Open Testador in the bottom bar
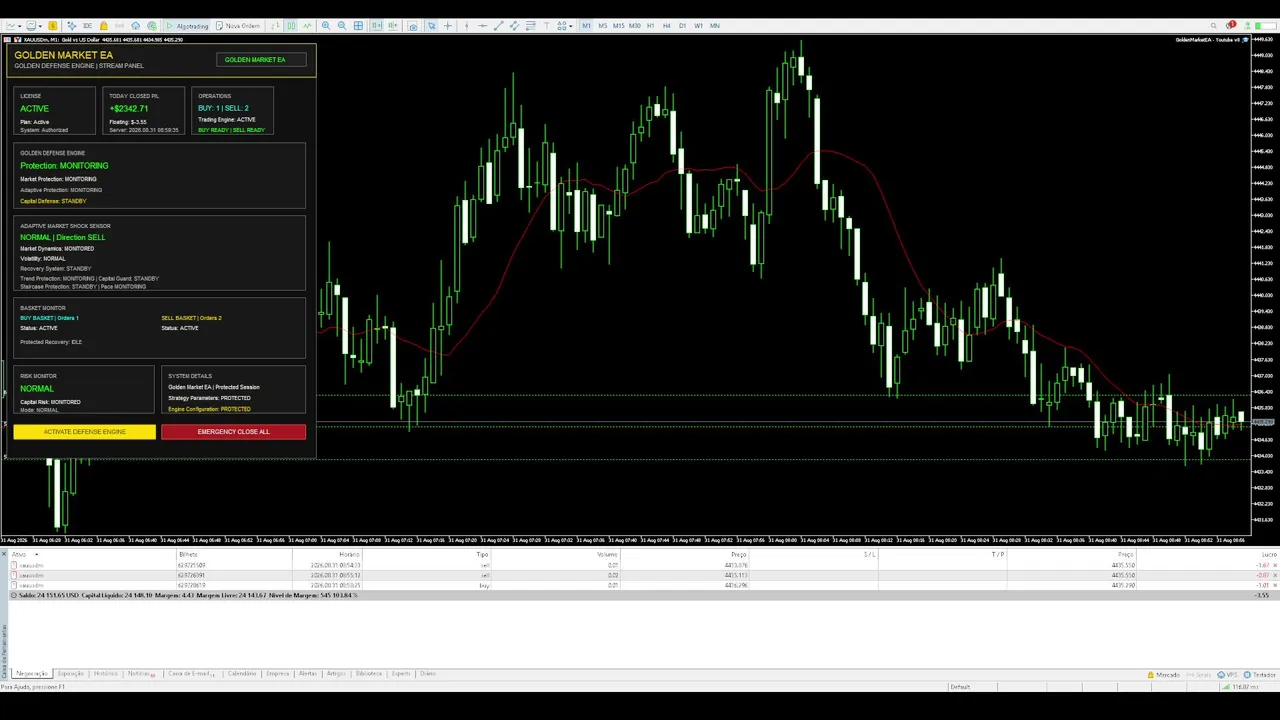 pyautogui.click(x=1260, y=675)
